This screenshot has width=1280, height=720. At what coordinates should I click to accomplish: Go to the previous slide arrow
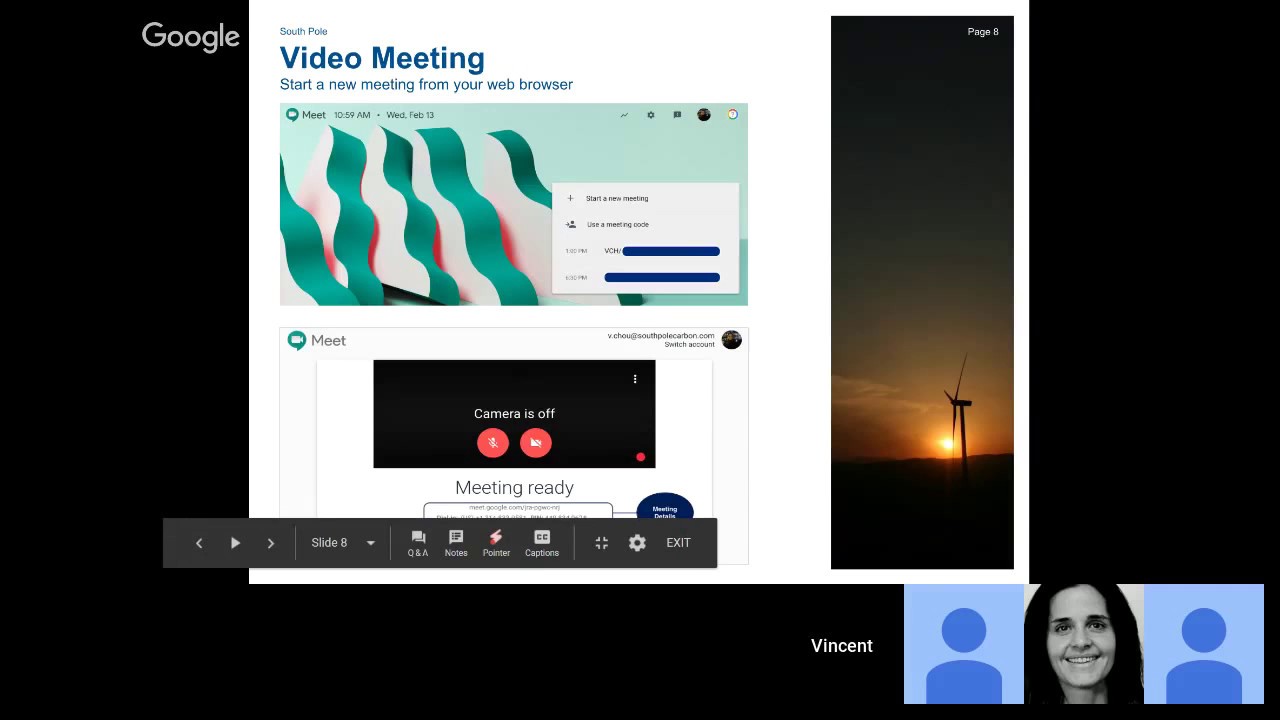[x=199, y=543]
